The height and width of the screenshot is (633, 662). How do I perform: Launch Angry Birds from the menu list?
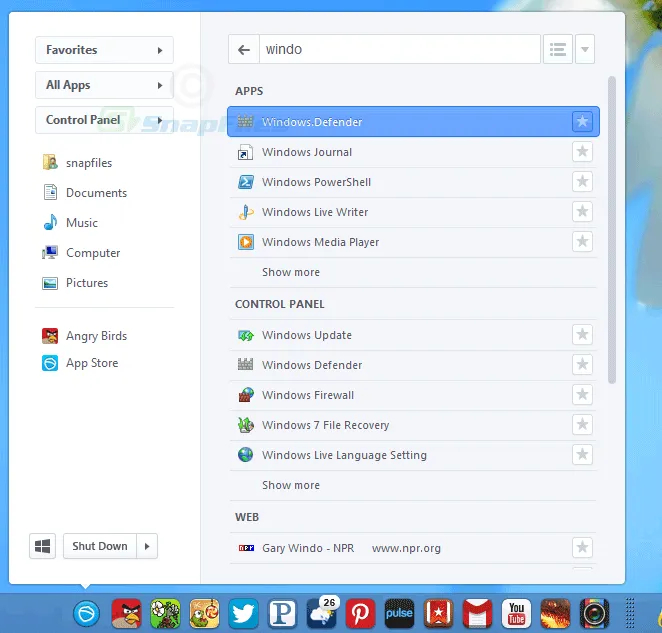click(x=84, y=336)
